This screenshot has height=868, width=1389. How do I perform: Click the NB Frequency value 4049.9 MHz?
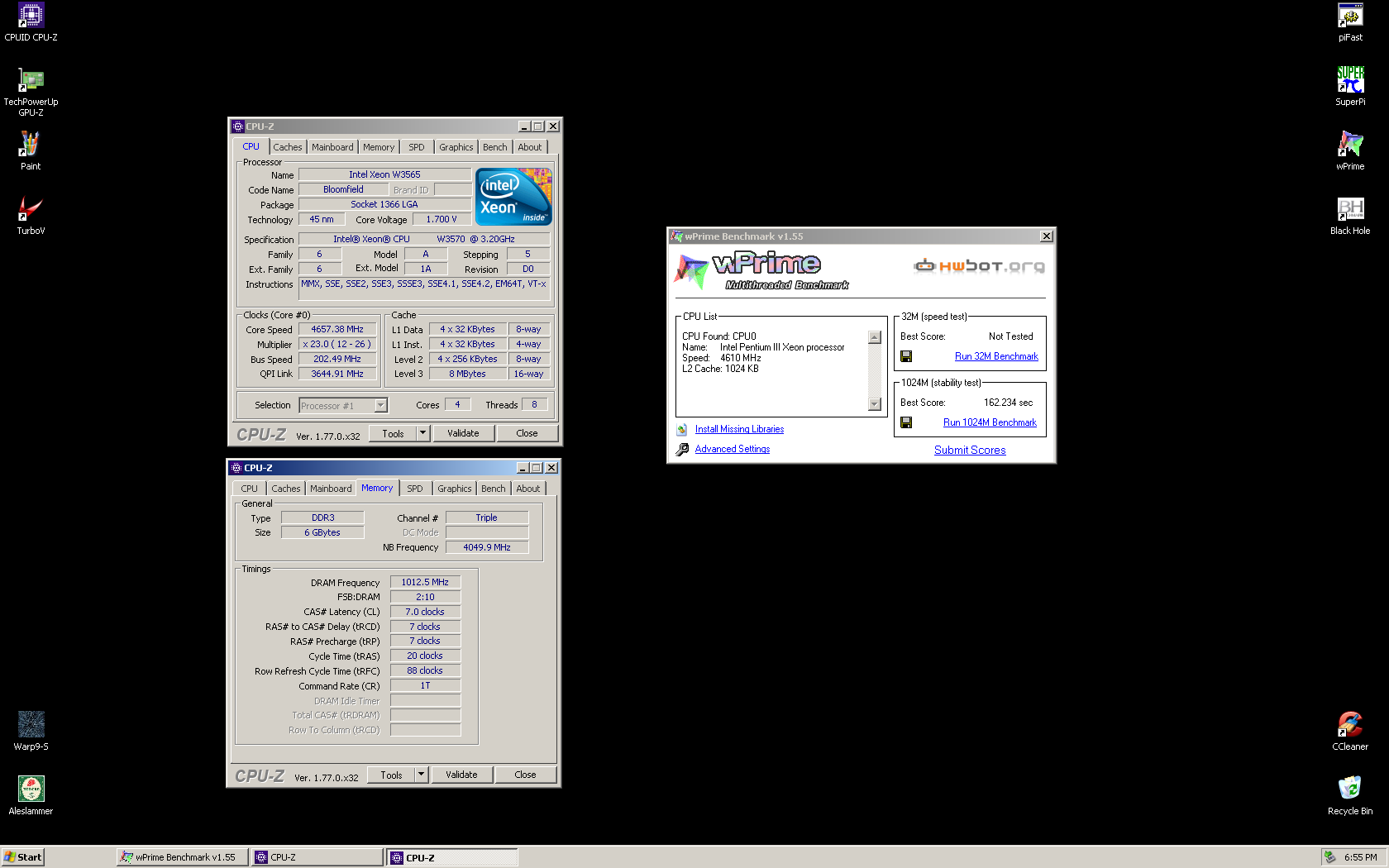(487, 547)
